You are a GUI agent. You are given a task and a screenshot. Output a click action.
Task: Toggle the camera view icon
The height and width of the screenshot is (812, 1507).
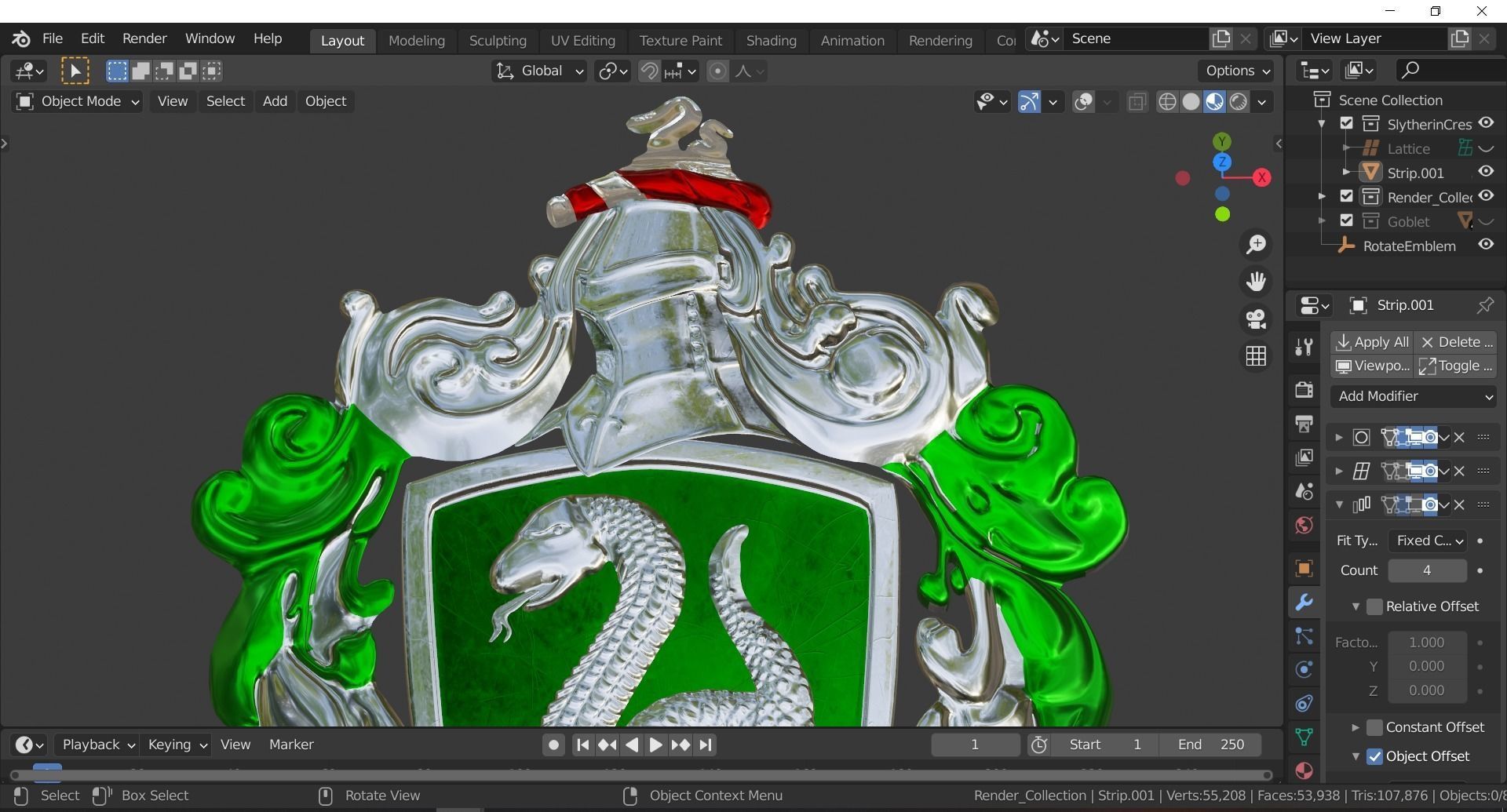tap(1256, 319)
